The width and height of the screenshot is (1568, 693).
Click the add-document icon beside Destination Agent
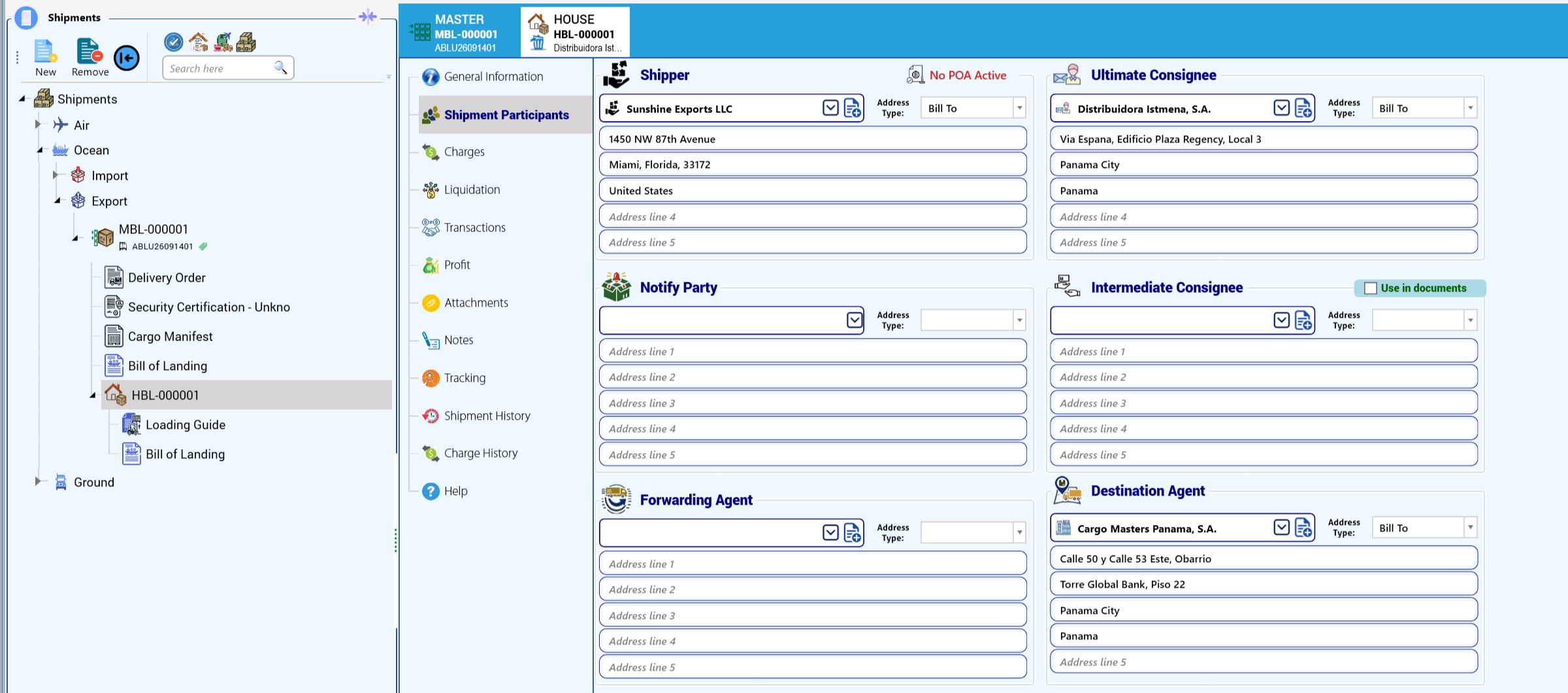(1303, 528)
